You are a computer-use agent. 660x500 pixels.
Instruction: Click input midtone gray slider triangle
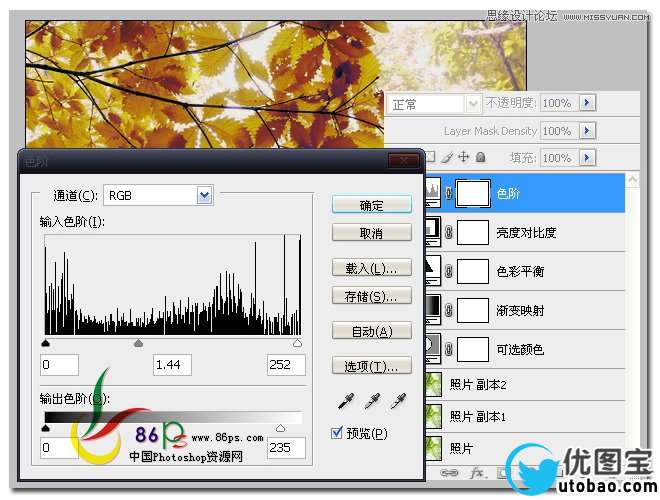click(x=138, y=343)
